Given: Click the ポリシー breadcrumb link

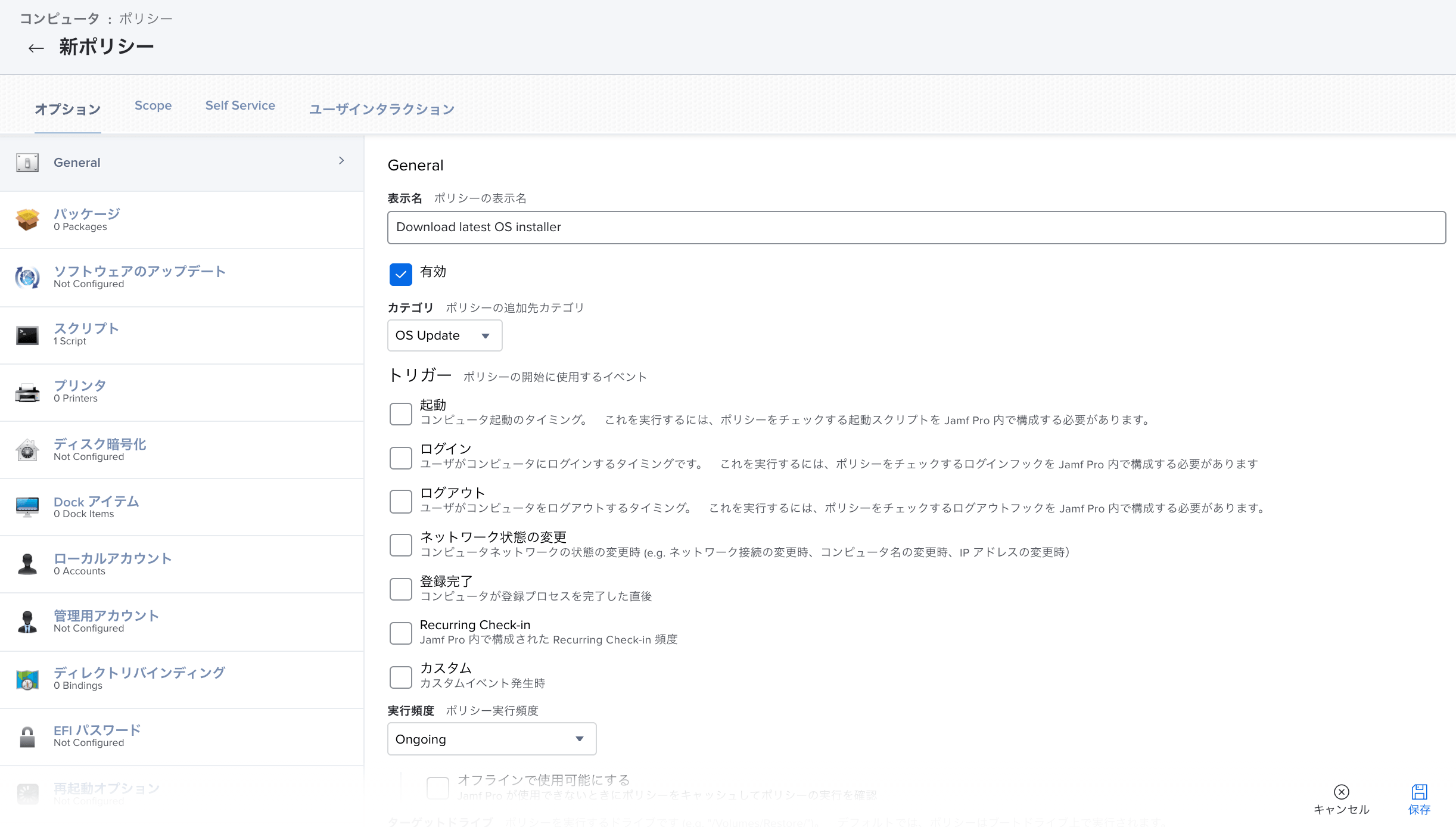Looking at the screenshot, I should [146, 18].
